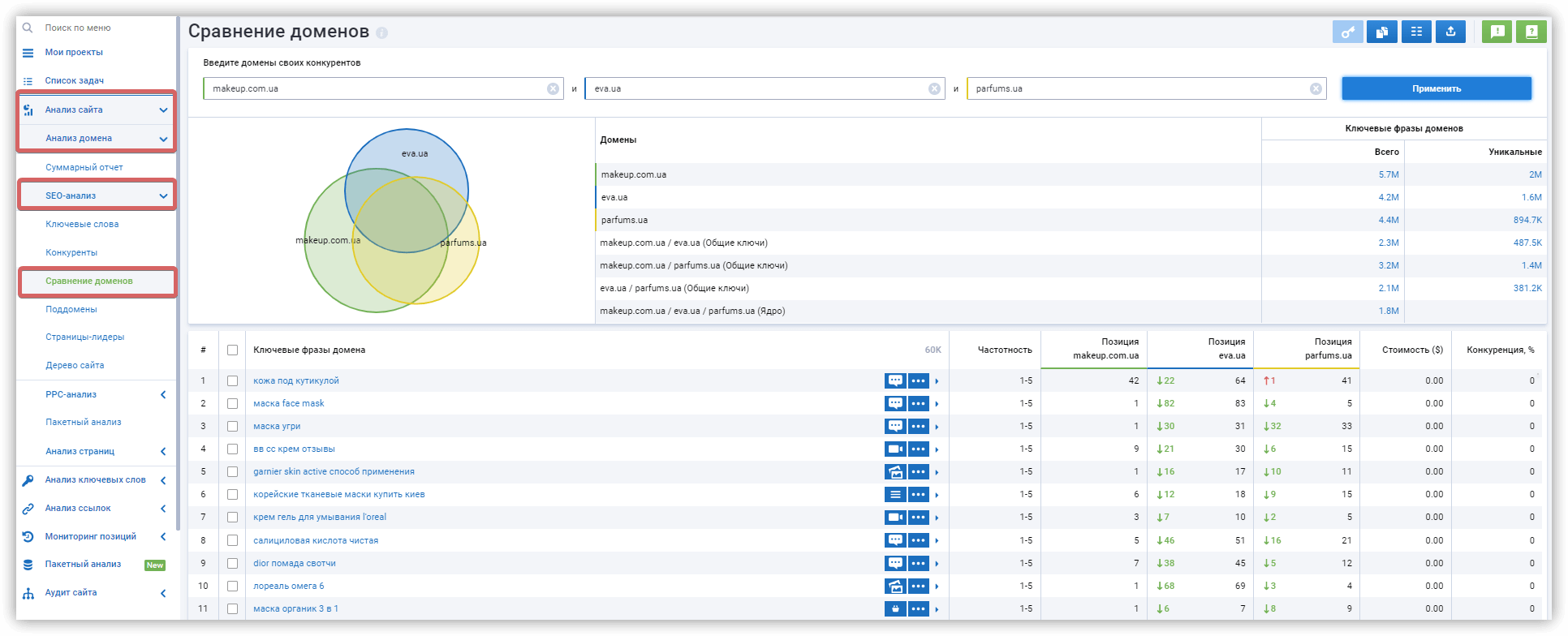Click video icon for крем гель для умывания l'oreal

(895, 517)
